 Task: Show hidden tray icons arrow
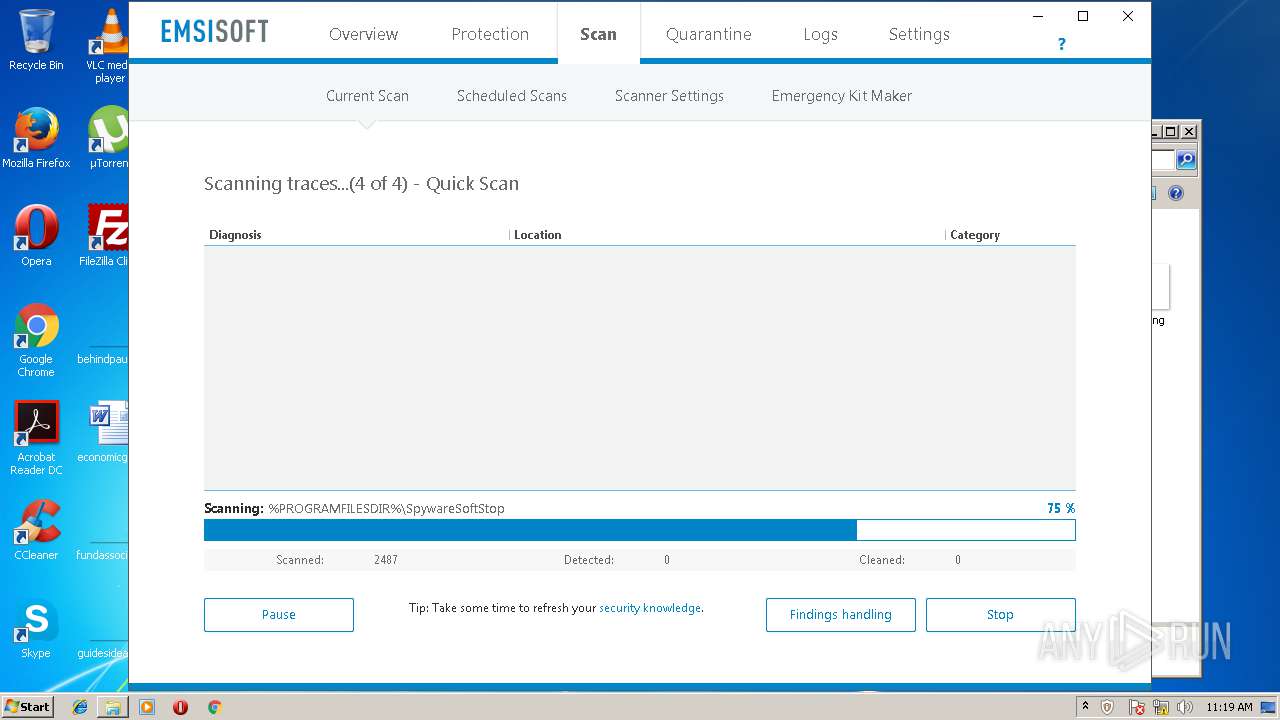[1085, 707]
